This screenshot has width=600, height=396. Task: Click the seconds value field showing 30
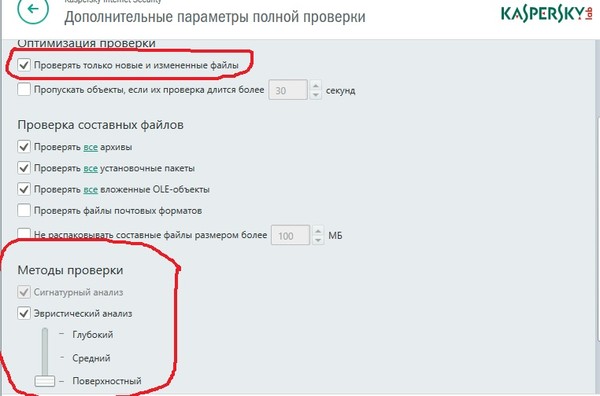tap(288, 90)
